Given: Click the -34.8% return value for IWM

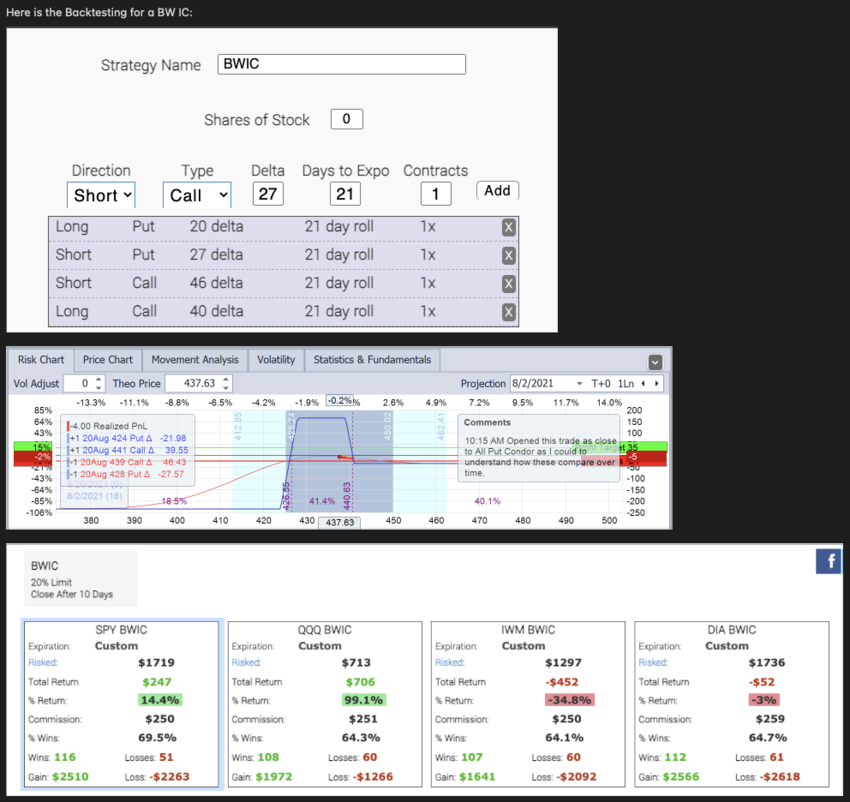Looking at the screenshot, I should 569,700.
